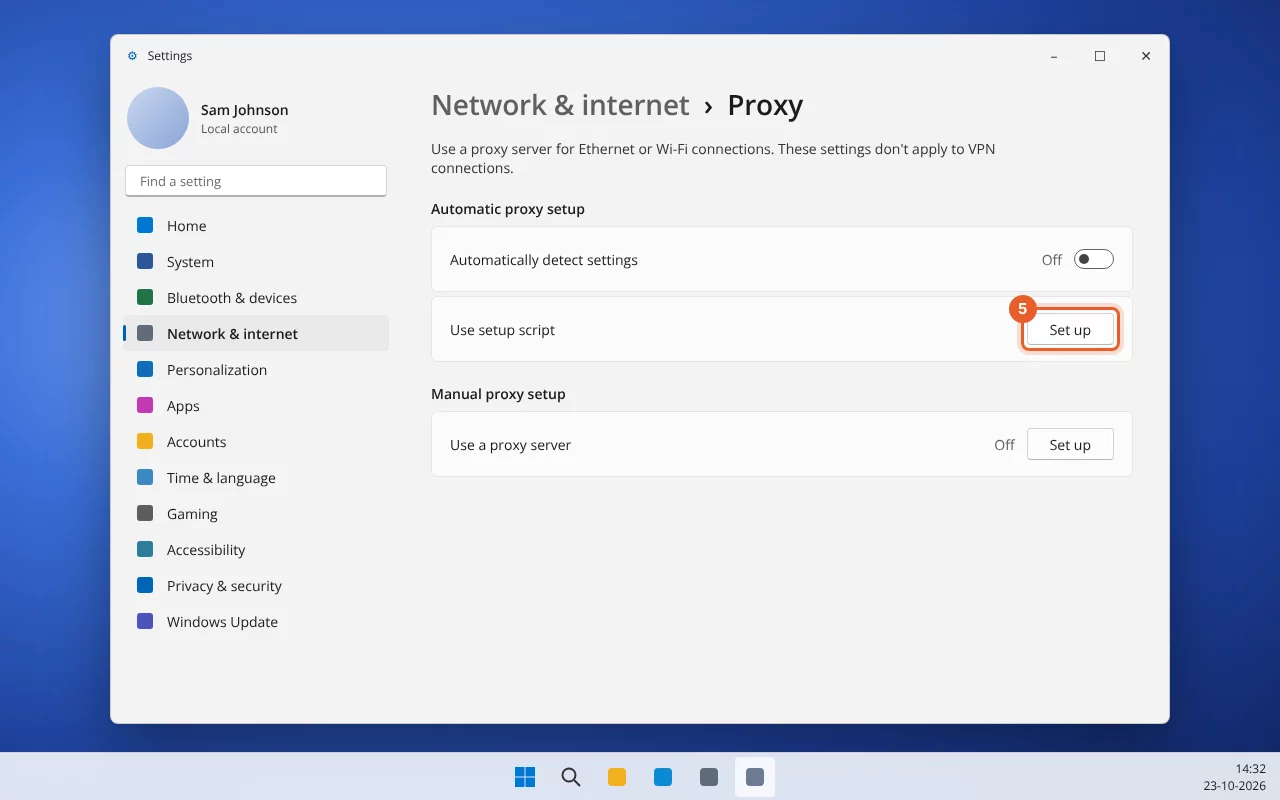Click the "Automatic proxy setup" heading
The height and width of the screenshot is (800, 1280).
point(508,209)
